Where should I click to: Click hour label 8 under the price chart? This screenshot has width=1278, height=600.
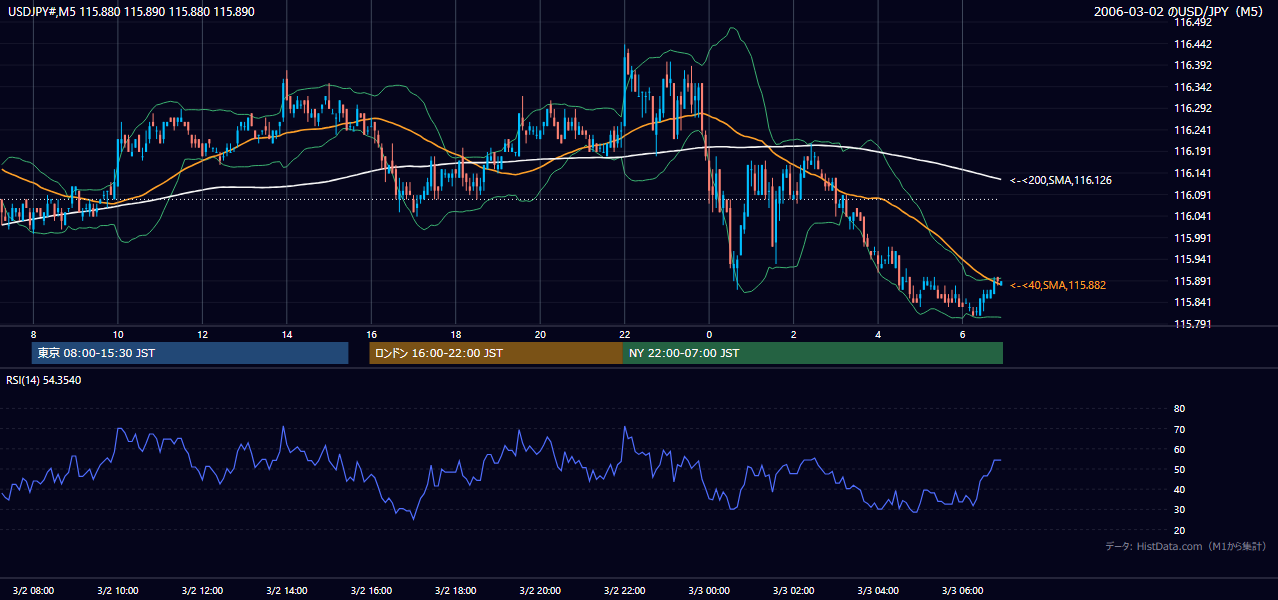pos(33,334)
